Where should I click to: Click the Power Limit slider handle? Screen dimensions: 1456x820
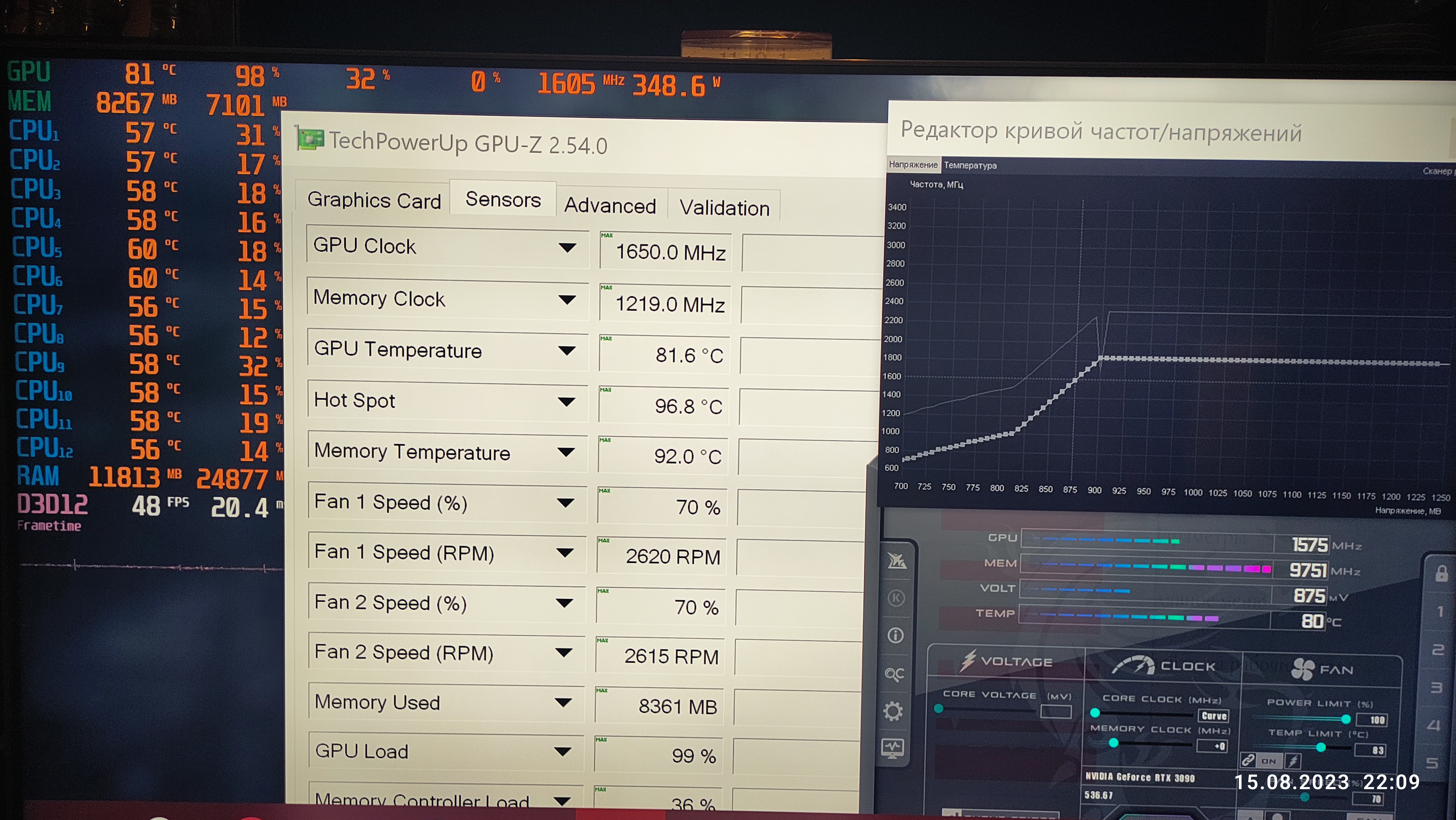click(1346, 719)
